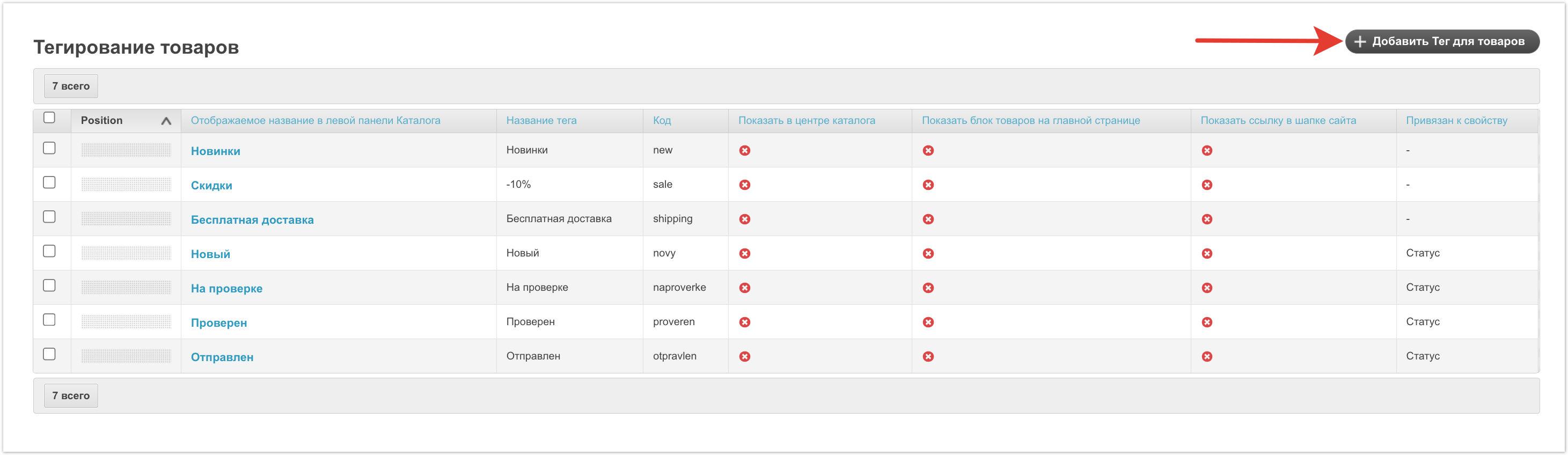Viewport: 1568px width, 455px height.
Task: Check the select-all checkbox in table header
Action: [49, 118]
